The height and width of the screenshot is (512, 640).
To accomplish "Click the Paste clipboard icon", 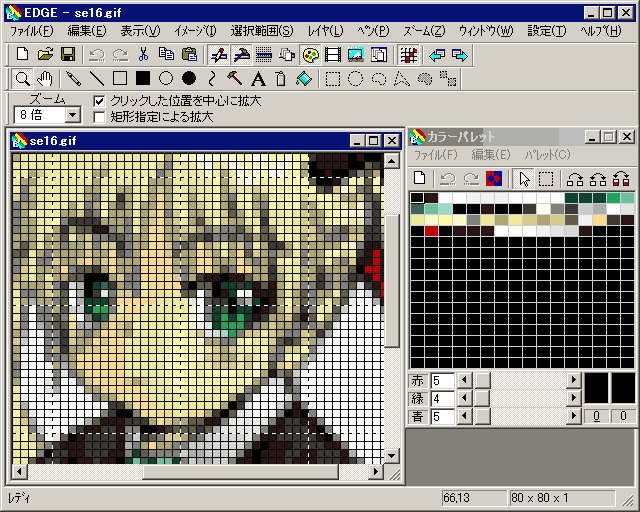I will [x=189, y=55].
